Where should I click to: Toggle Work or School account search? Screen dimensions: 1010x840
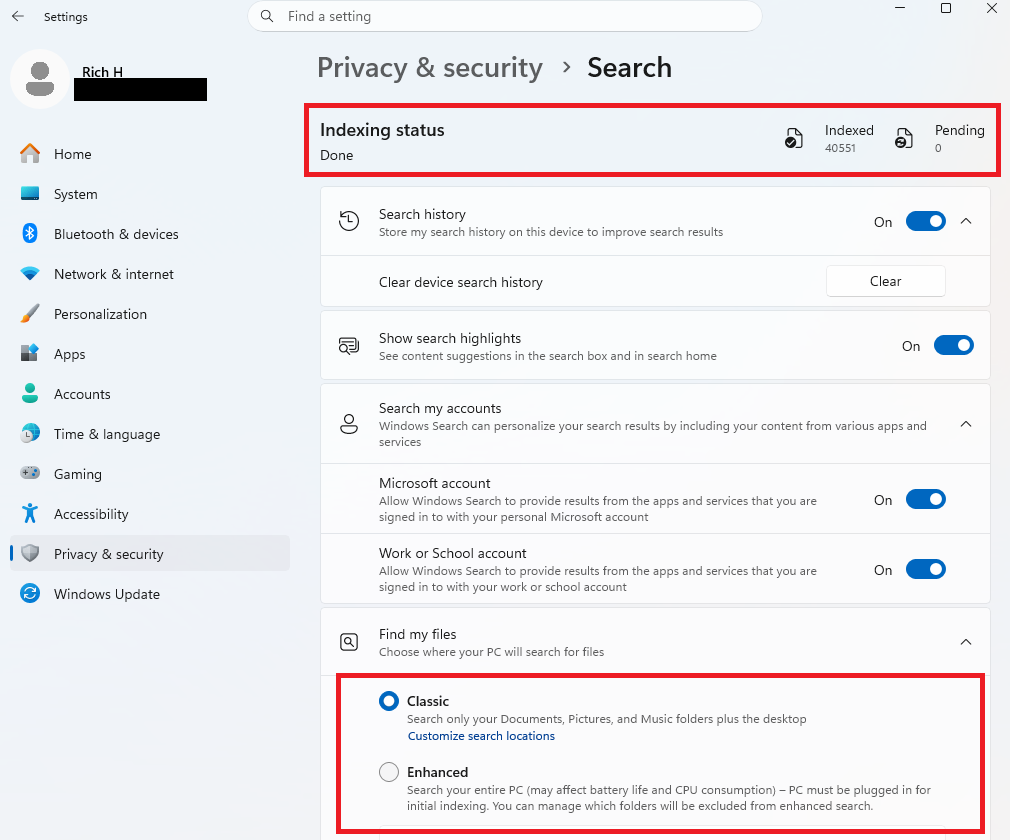pyautogui.click(x=926, y=569)
